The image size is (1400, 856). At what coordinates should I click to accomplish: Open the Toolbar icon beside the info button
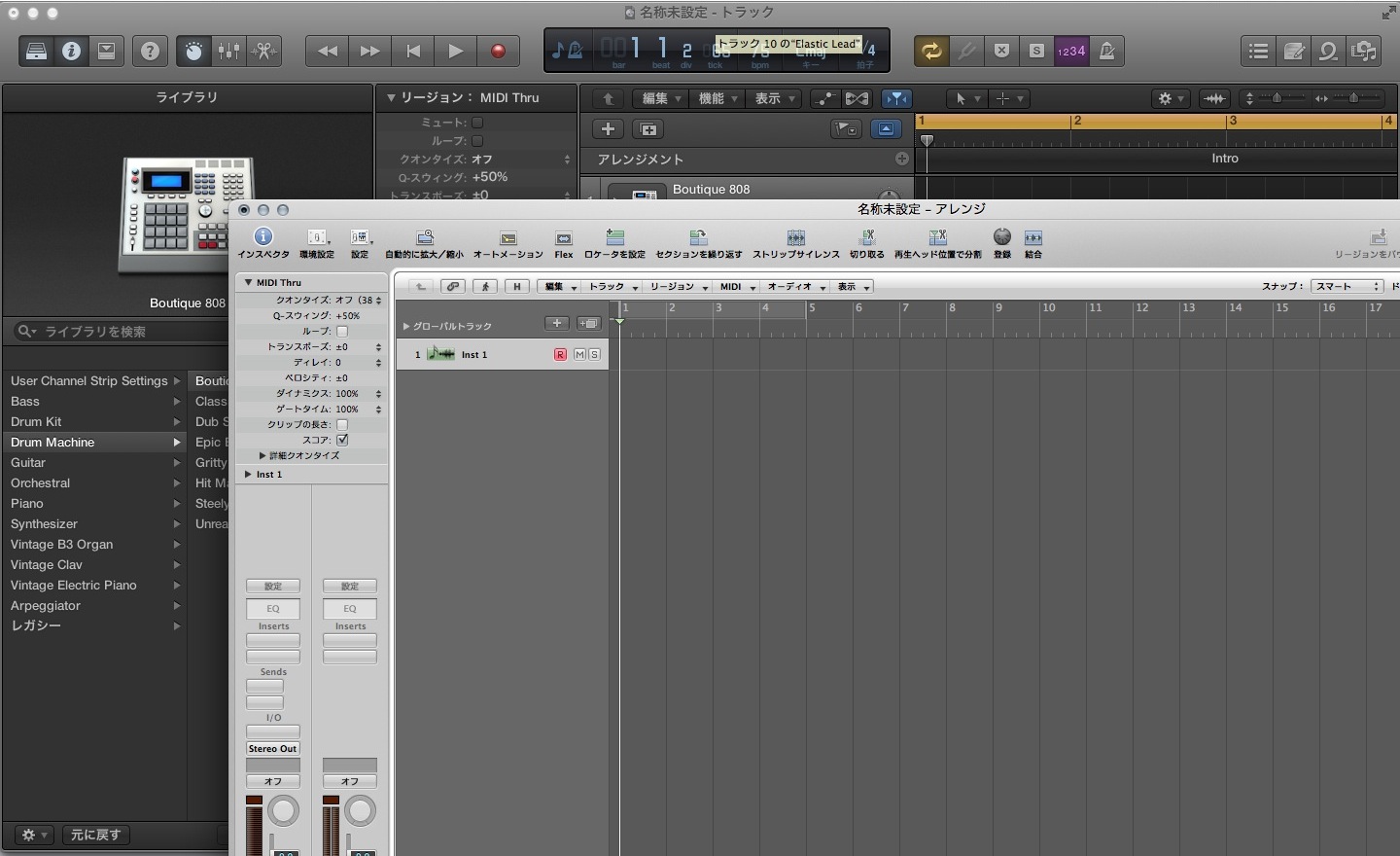click(106, 52)
